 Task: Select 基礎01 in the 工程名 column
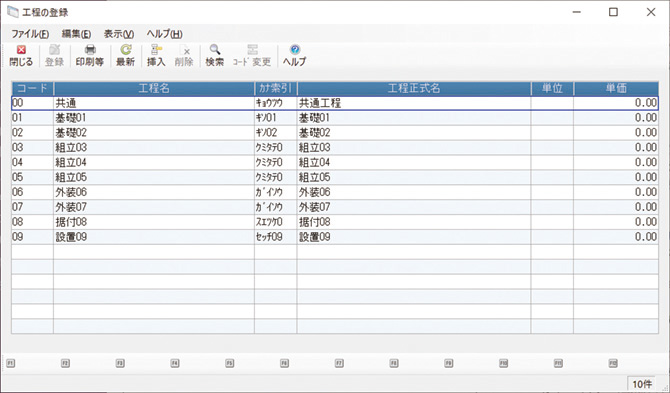pyautogui.click(x=154, y=118)
